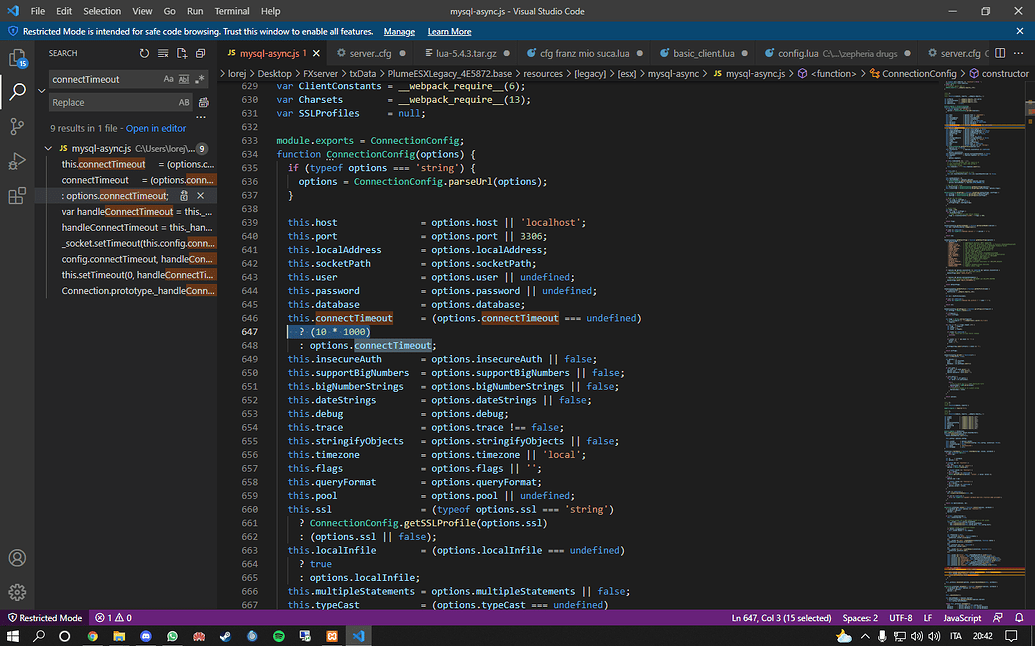Open the Source Control view

point(17,126)
